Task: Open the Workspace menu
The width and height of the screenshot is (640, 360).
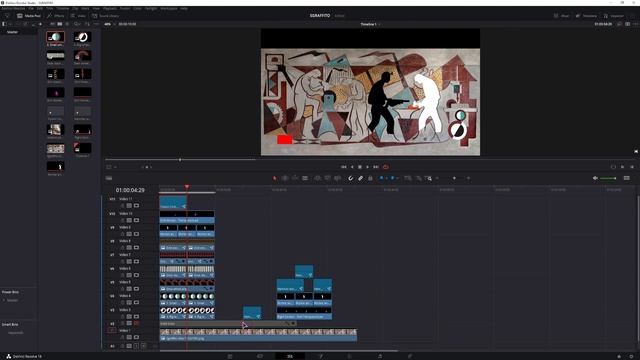Action: pos(169,9)
